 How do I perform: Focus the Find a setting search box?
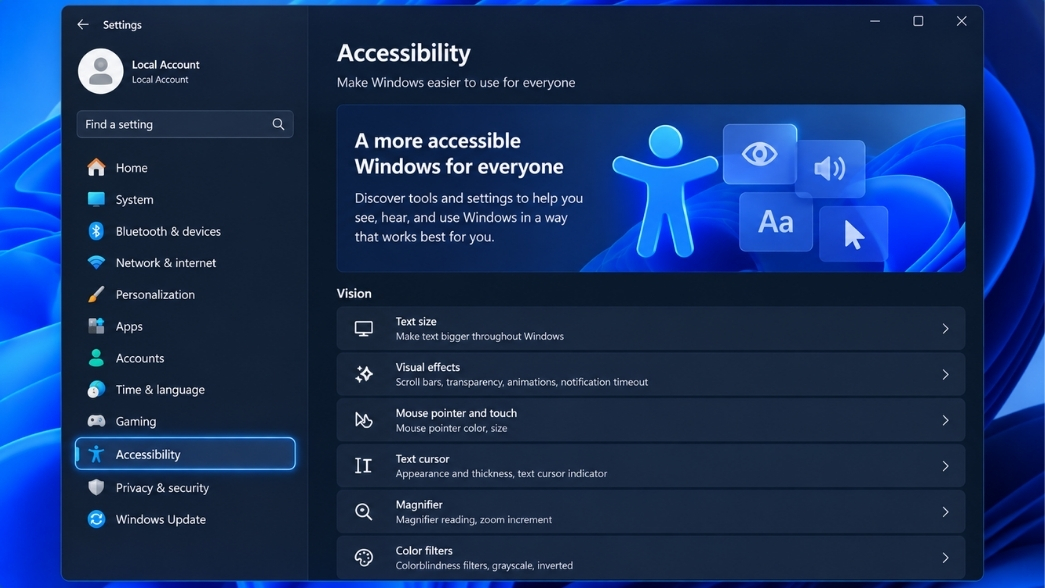coord(185,124)
